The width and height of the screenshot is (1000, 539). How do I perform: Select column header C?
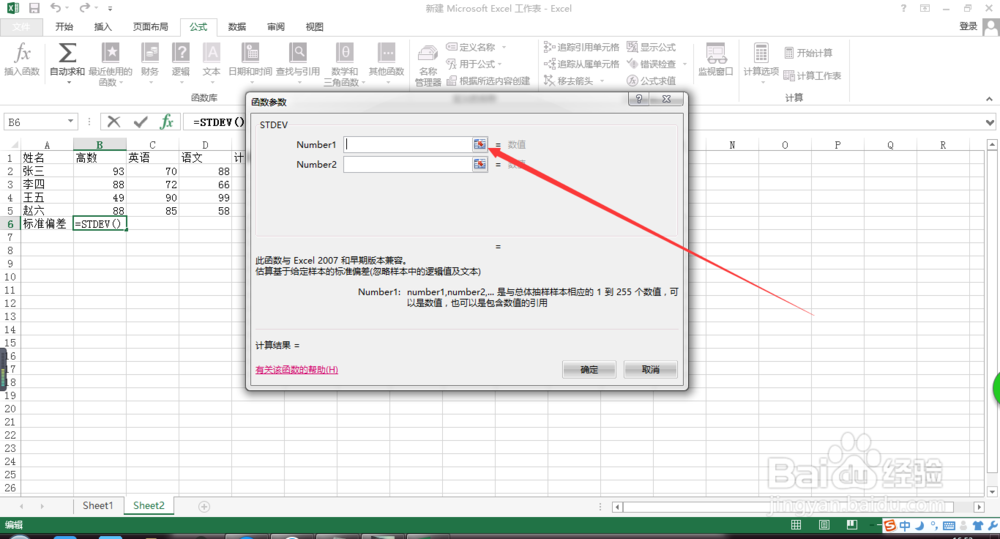point(152,145)
